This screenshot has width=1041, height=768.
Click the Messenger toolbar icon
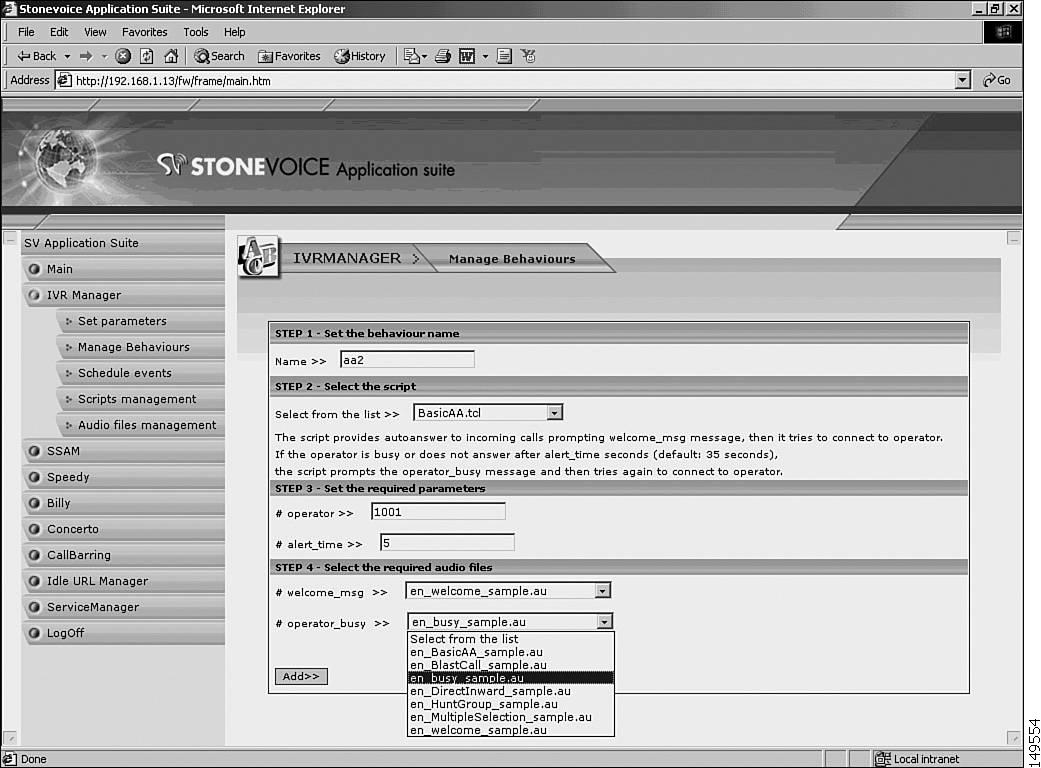coord(528,56)
